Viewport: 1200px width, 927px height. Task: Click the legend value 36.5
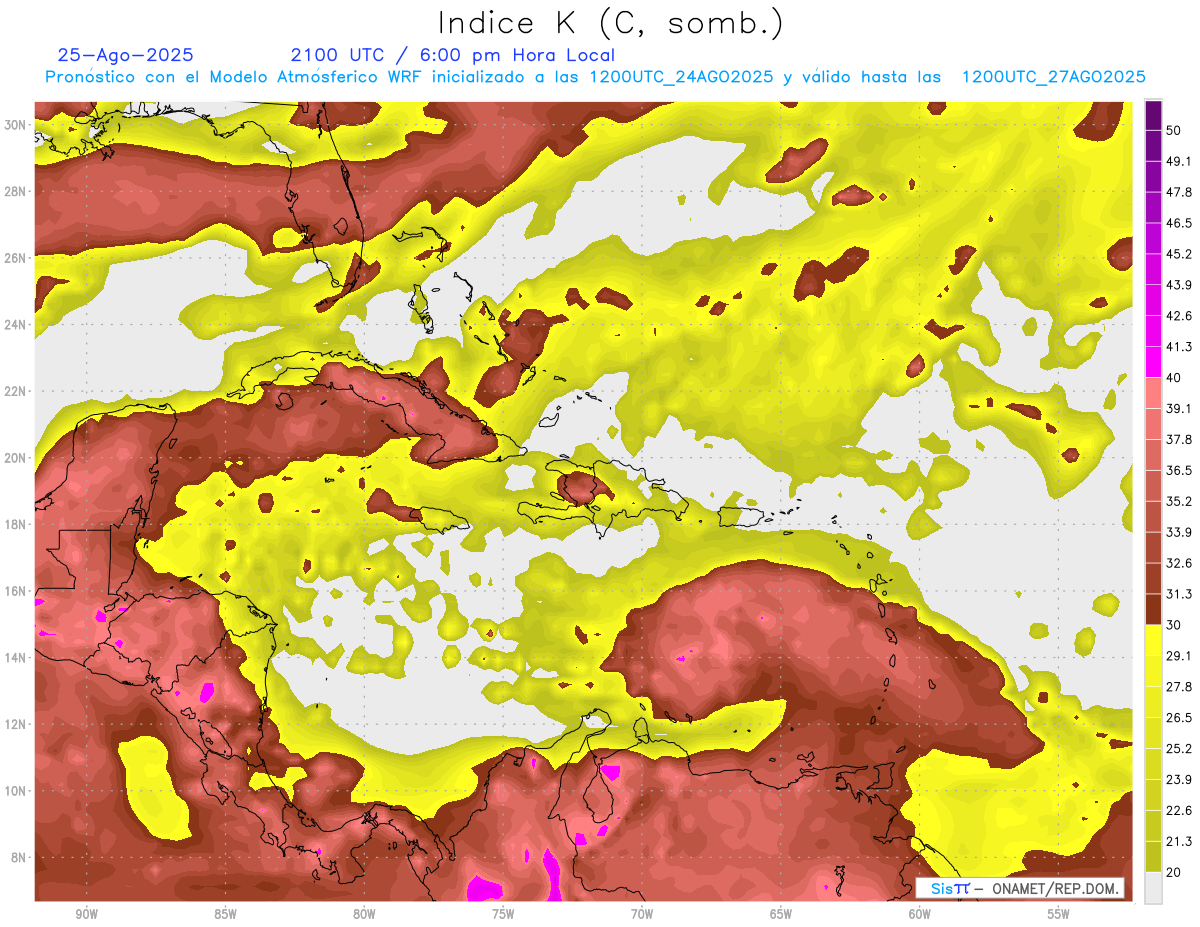[x=1179, y=470]
